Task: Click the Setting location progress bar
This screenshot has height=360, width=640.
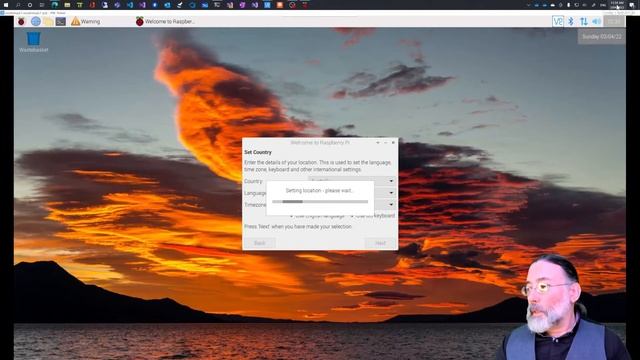Action: pos(320,202)
